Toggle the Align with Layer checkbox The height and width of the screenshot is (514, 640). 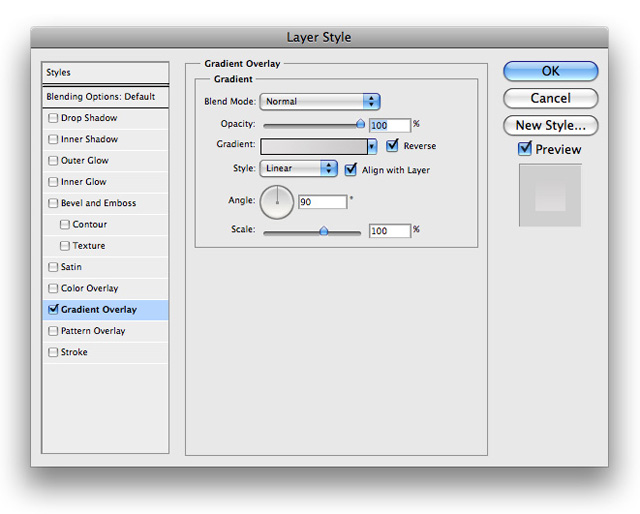[351, 169]
